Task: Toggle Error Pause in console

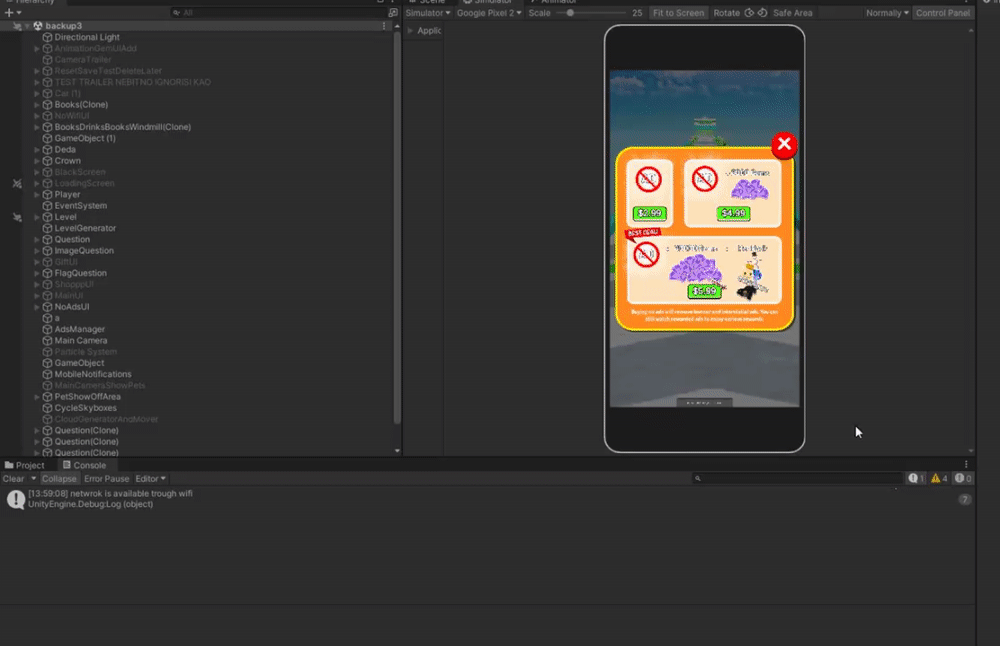Action: (x=107, y=479)
